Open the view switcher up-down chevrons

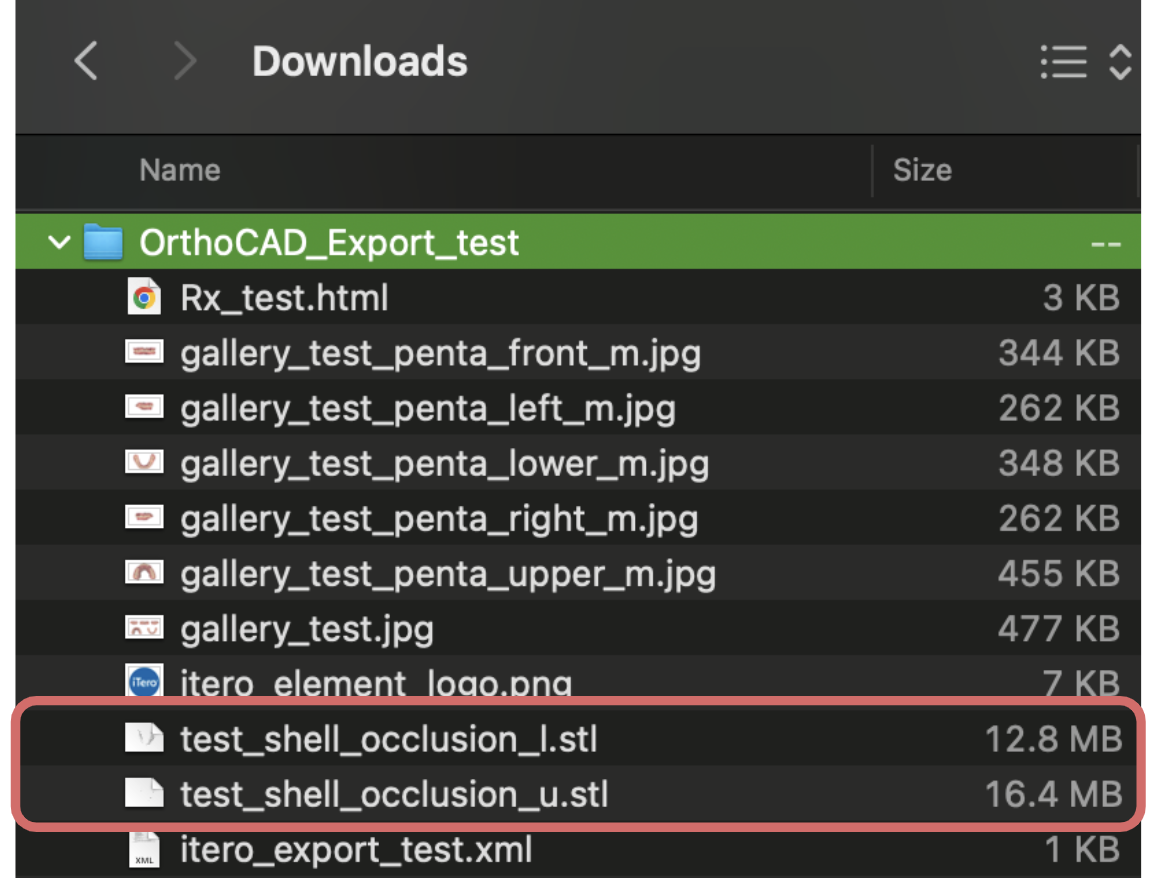[x=1120, y=62]
